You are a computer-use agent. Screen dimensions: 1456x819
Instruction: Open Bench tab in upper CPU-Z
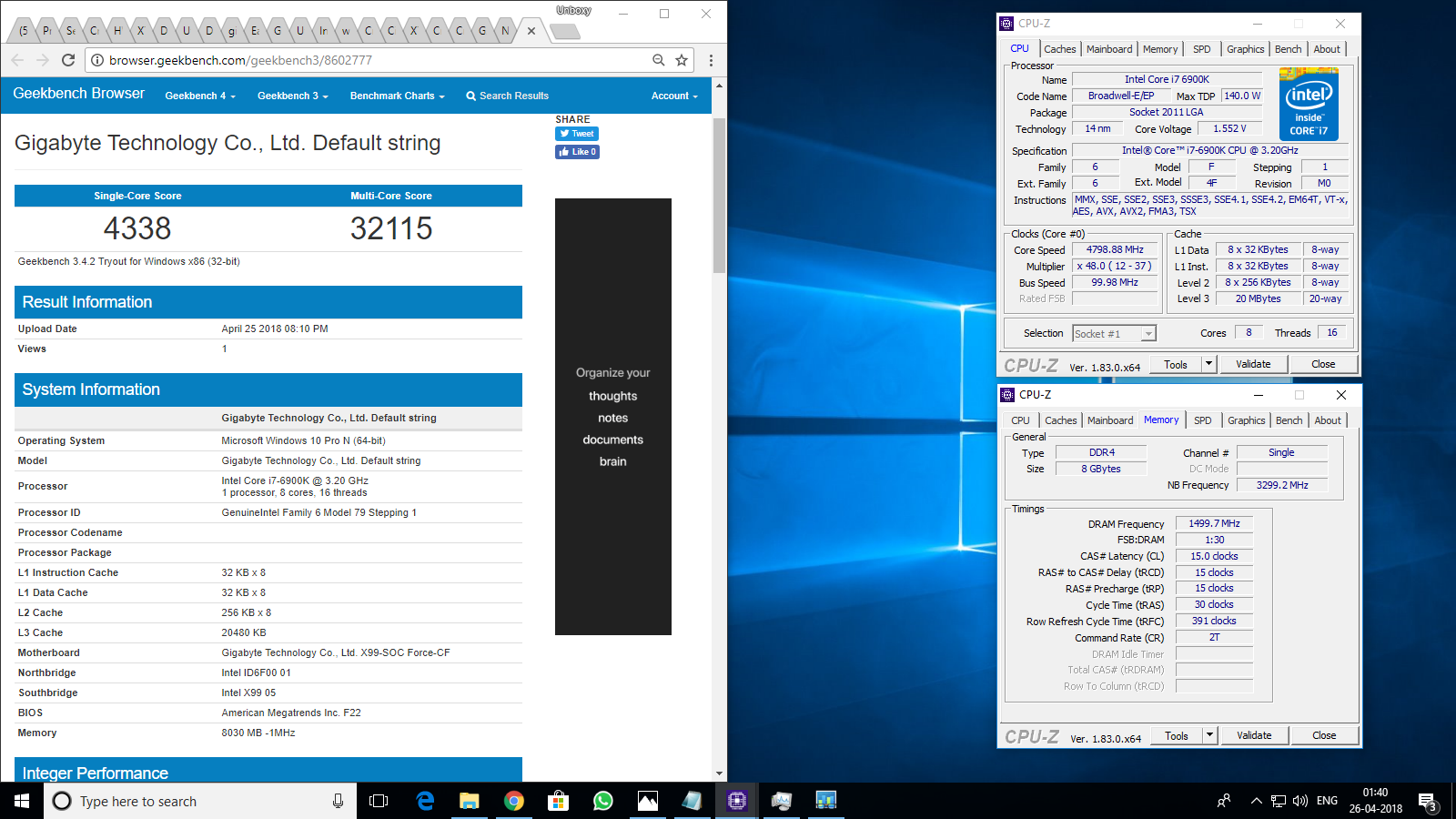click(1288, 49)
